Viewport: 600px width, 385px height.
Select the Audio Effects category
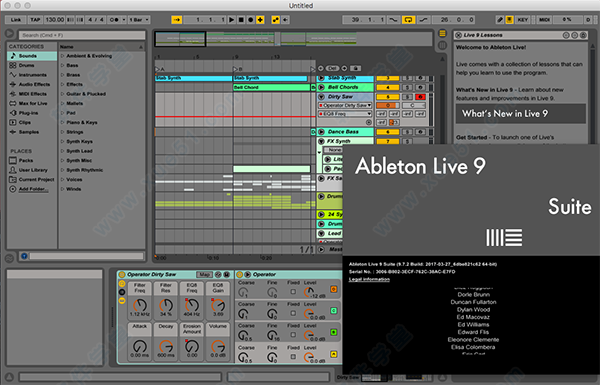click(32, 84)
